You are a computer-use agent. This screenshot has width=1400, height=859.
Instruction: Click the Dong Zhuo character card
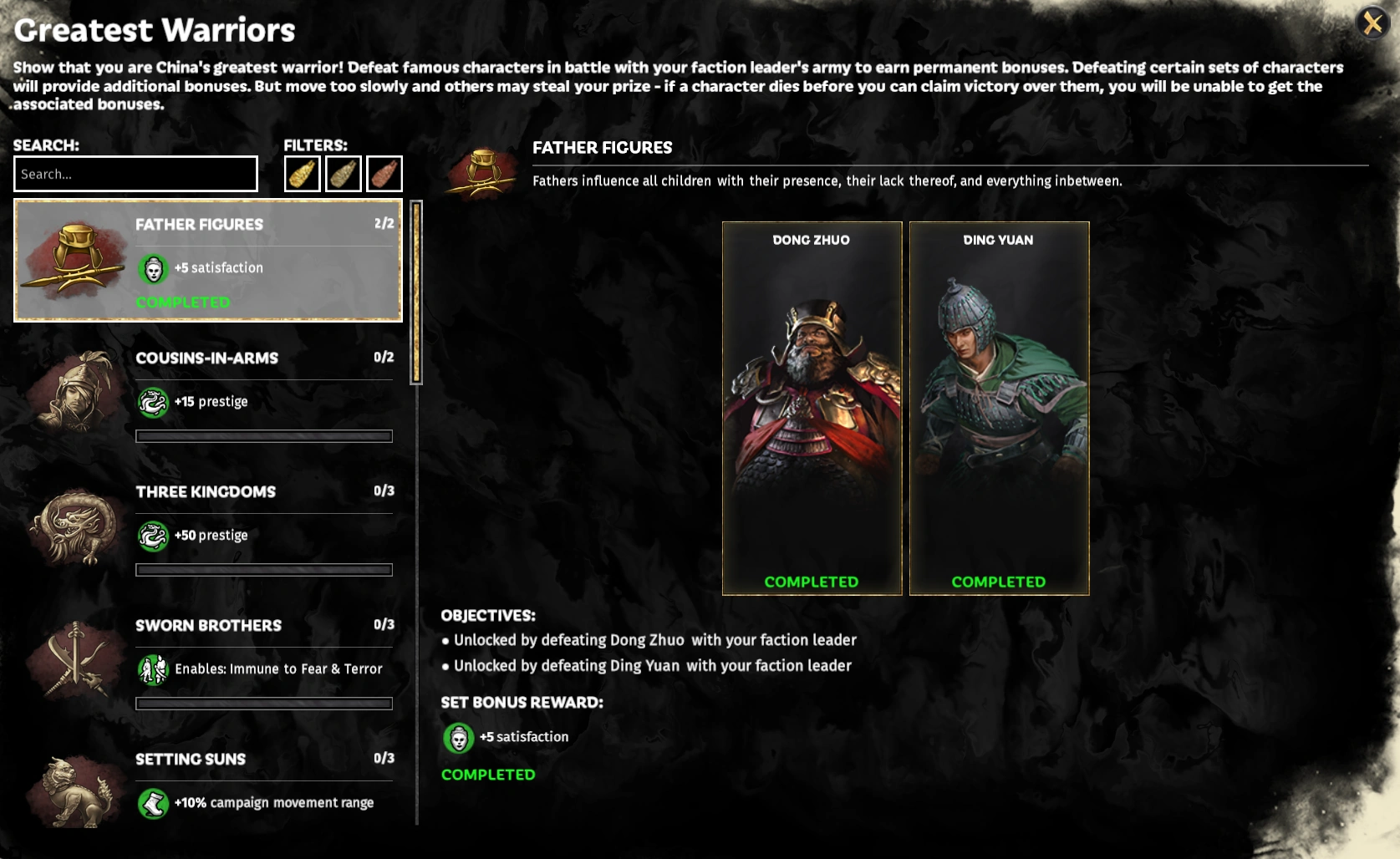[812, 408]
